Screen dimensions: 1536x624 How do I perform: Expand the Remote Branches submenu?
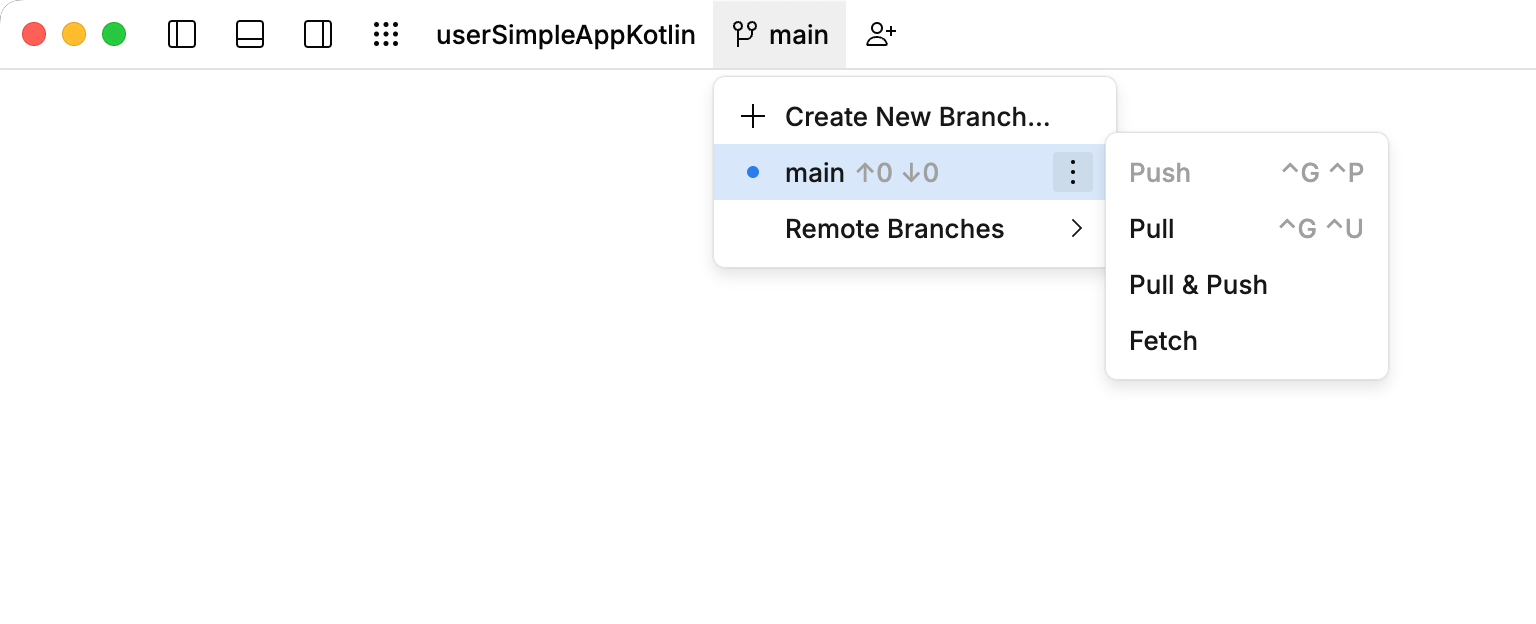click(895, 229)
